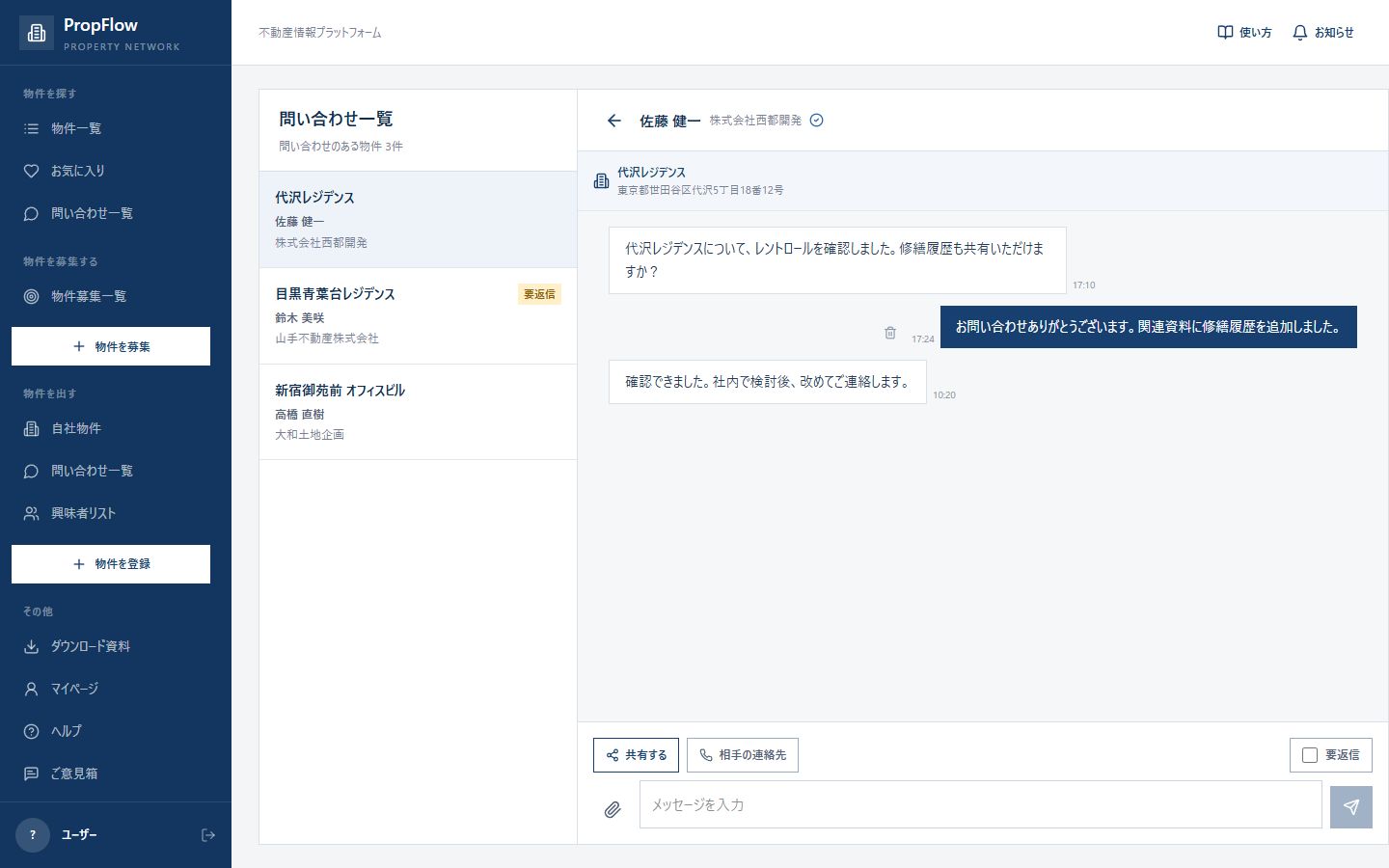Click the paperclip attach file icon
The height and width of the screenshot is (868, 1389).
(613, 809)
